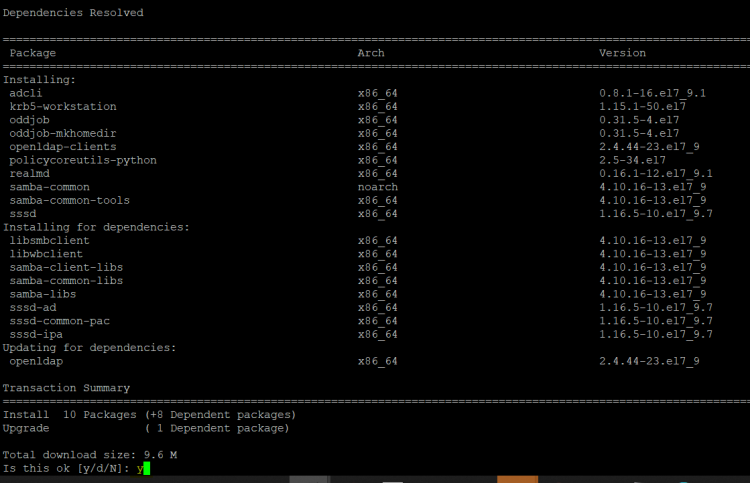750x483 pixels.
Task: Select the openldap-clients package name
Action: pyautogui.click(x=63, y=147)
